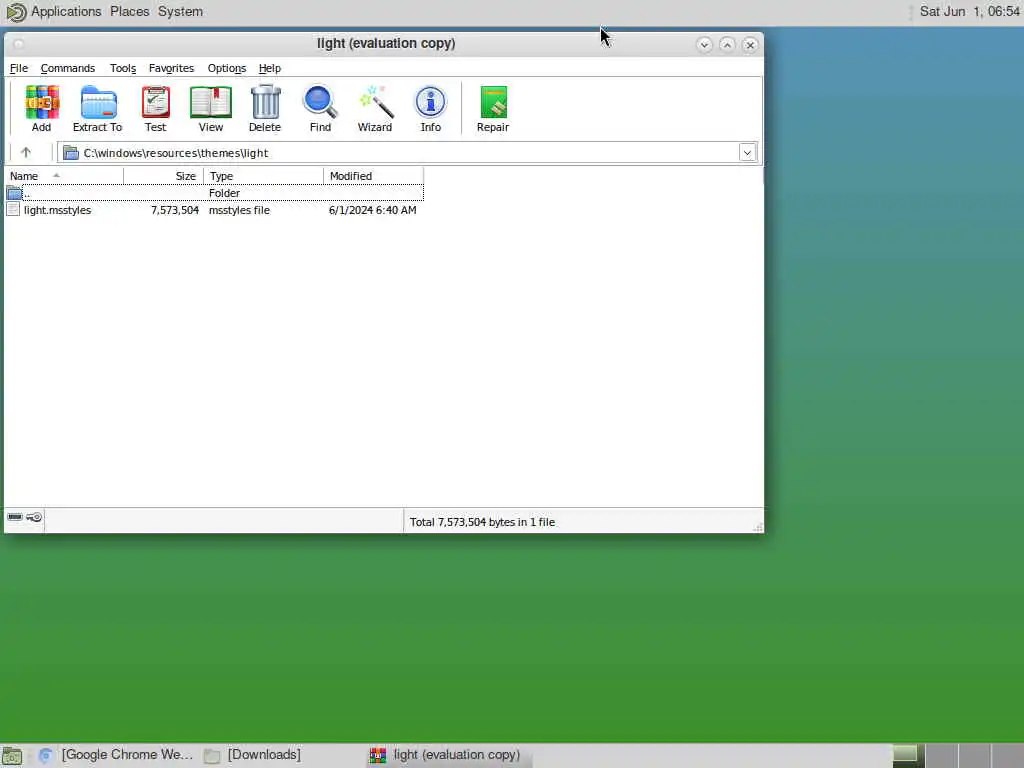1024x768 pixels.
Task: Click the show desktop icon in bottom panel
Action: coord(12,756)
